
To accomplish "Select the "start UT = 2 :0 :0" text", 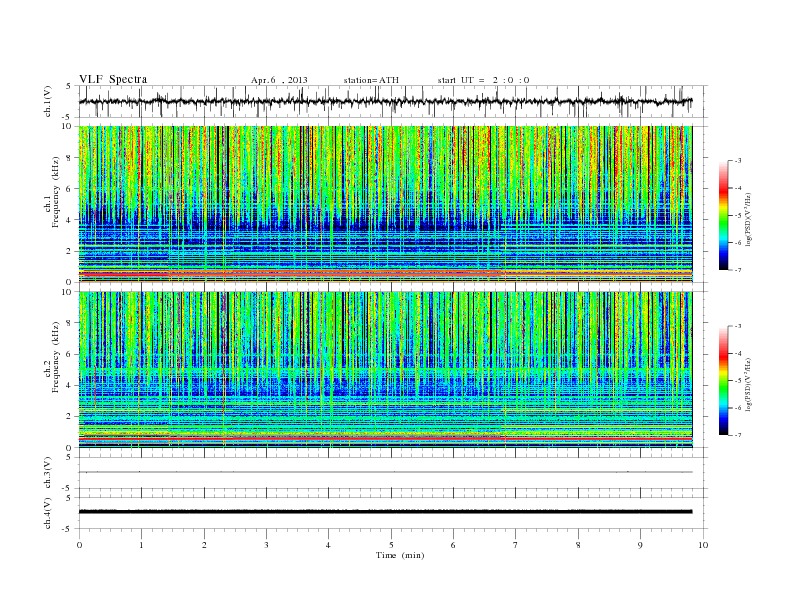I will point(483,80).
